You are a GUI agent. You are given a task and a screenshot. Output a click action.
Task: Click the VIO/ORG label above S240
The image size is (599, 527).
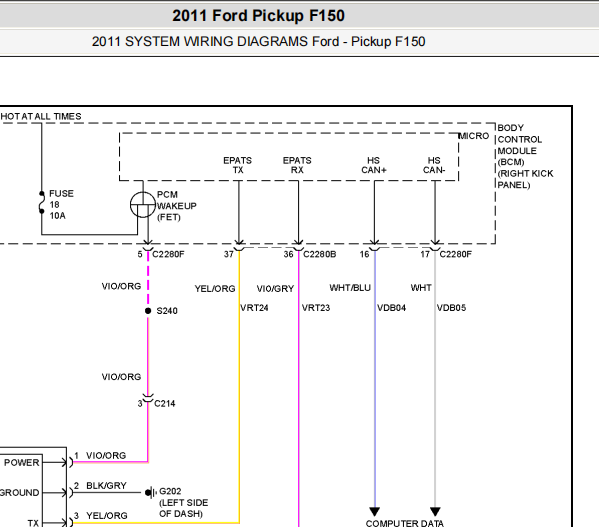[121, 286]
